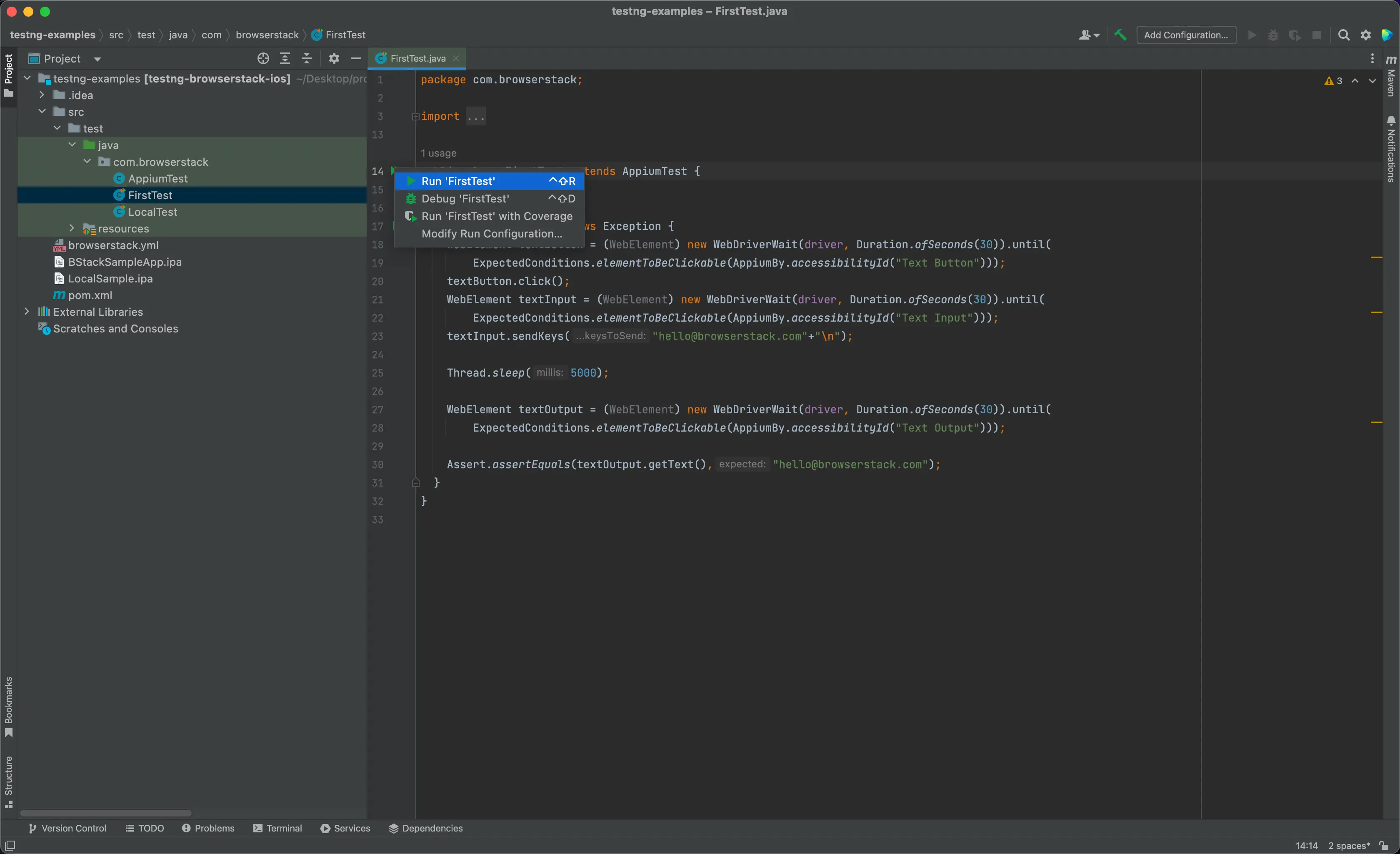Toggle the Structure tool window

coord(8,781)
